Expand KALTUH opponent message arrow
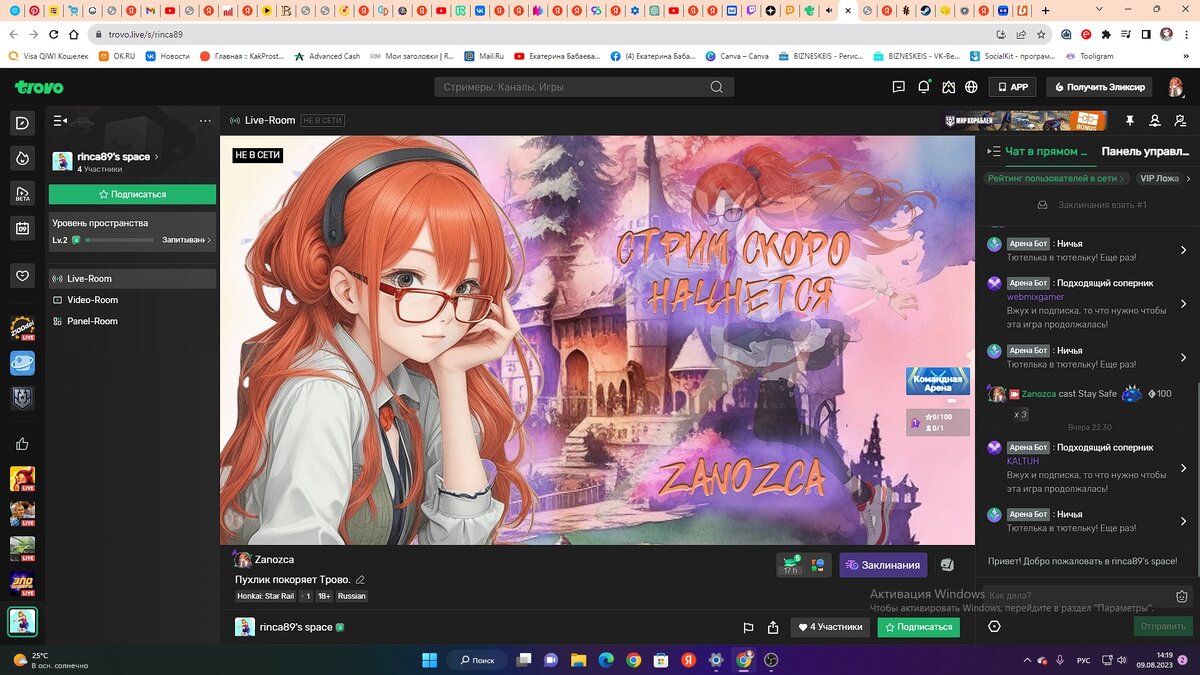Image resolution: width=1200 pixels, height=675 pixels. (x=1183, y=468)
